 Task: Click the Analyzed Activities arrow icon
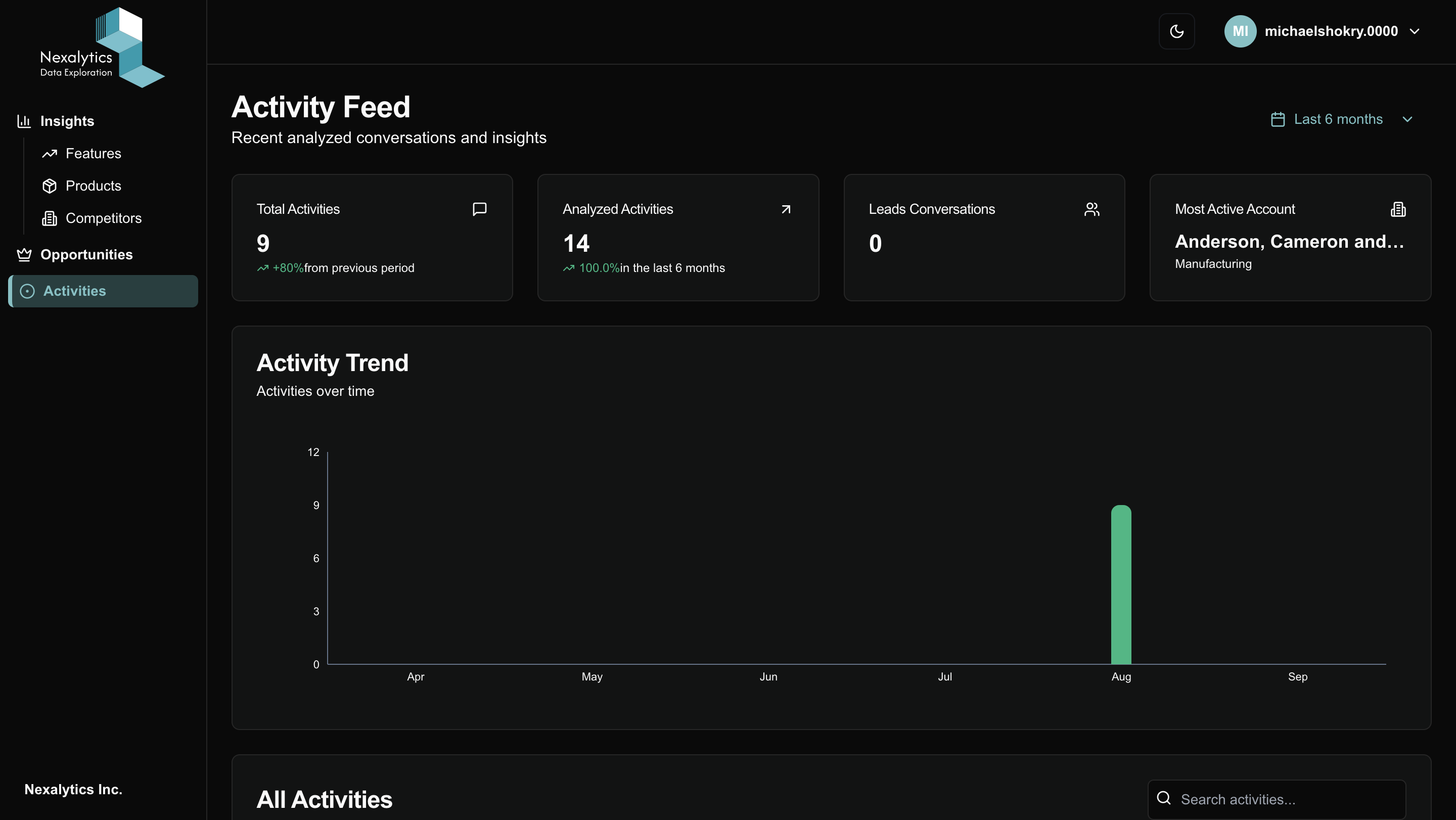point(786,209)
